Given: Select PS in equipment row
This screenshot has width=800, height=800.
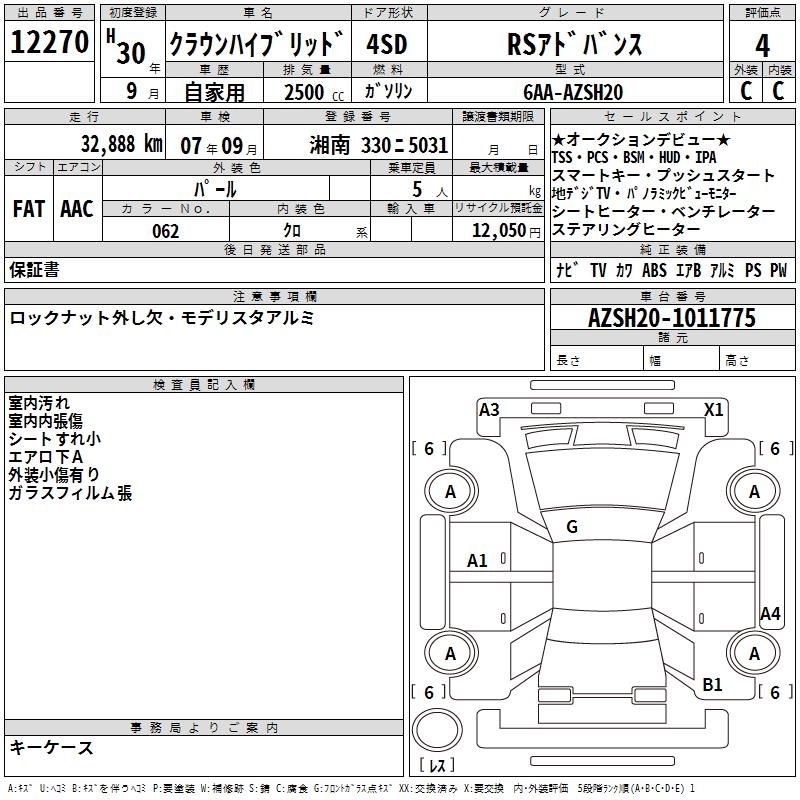Looking at the screenshot, I should [753, 270].
